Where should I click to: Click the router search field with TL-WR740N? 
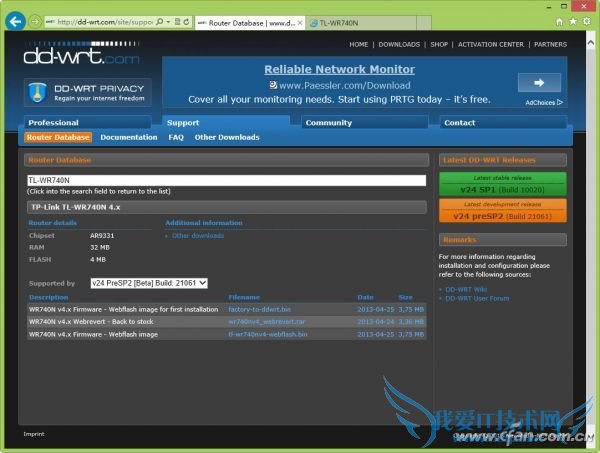[227, 180]
